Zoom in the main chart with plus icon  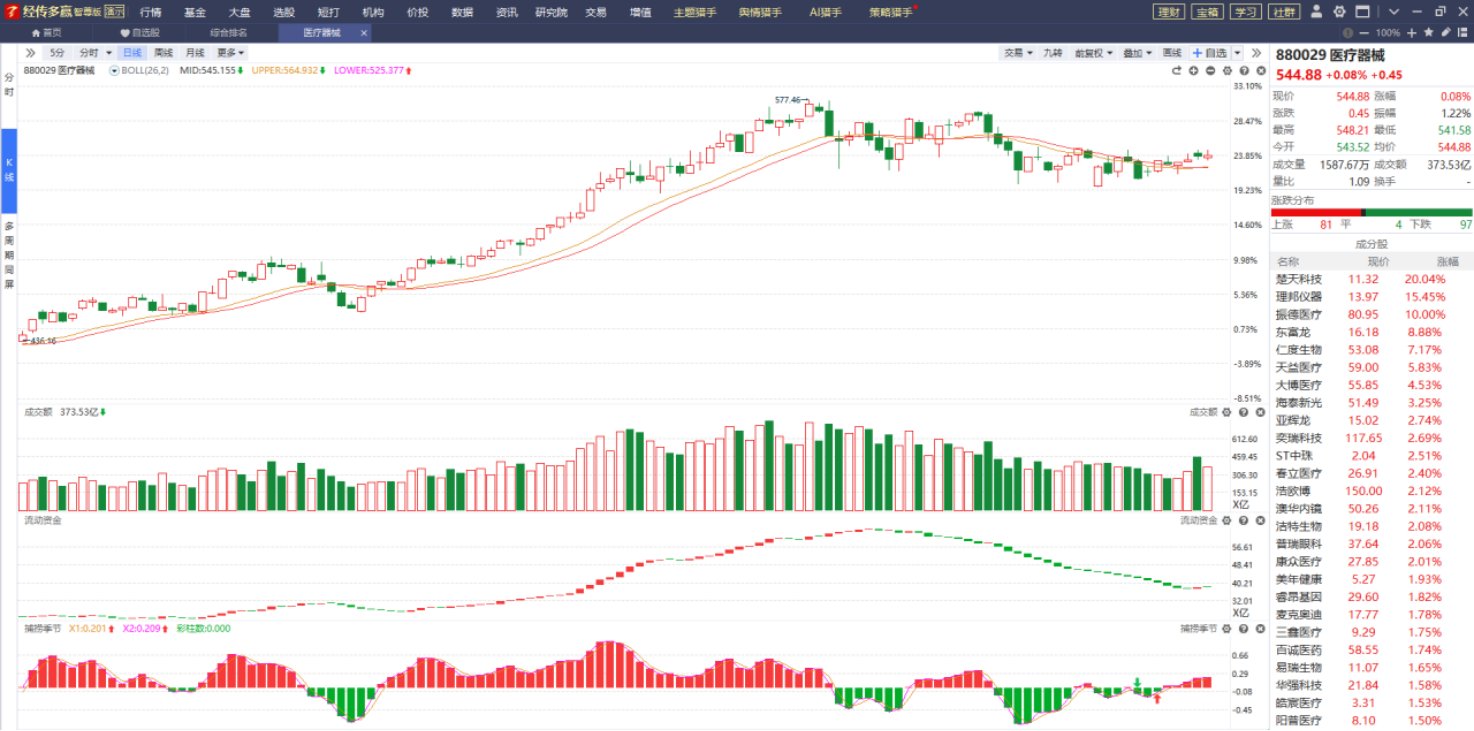(x=1194, y=71)
